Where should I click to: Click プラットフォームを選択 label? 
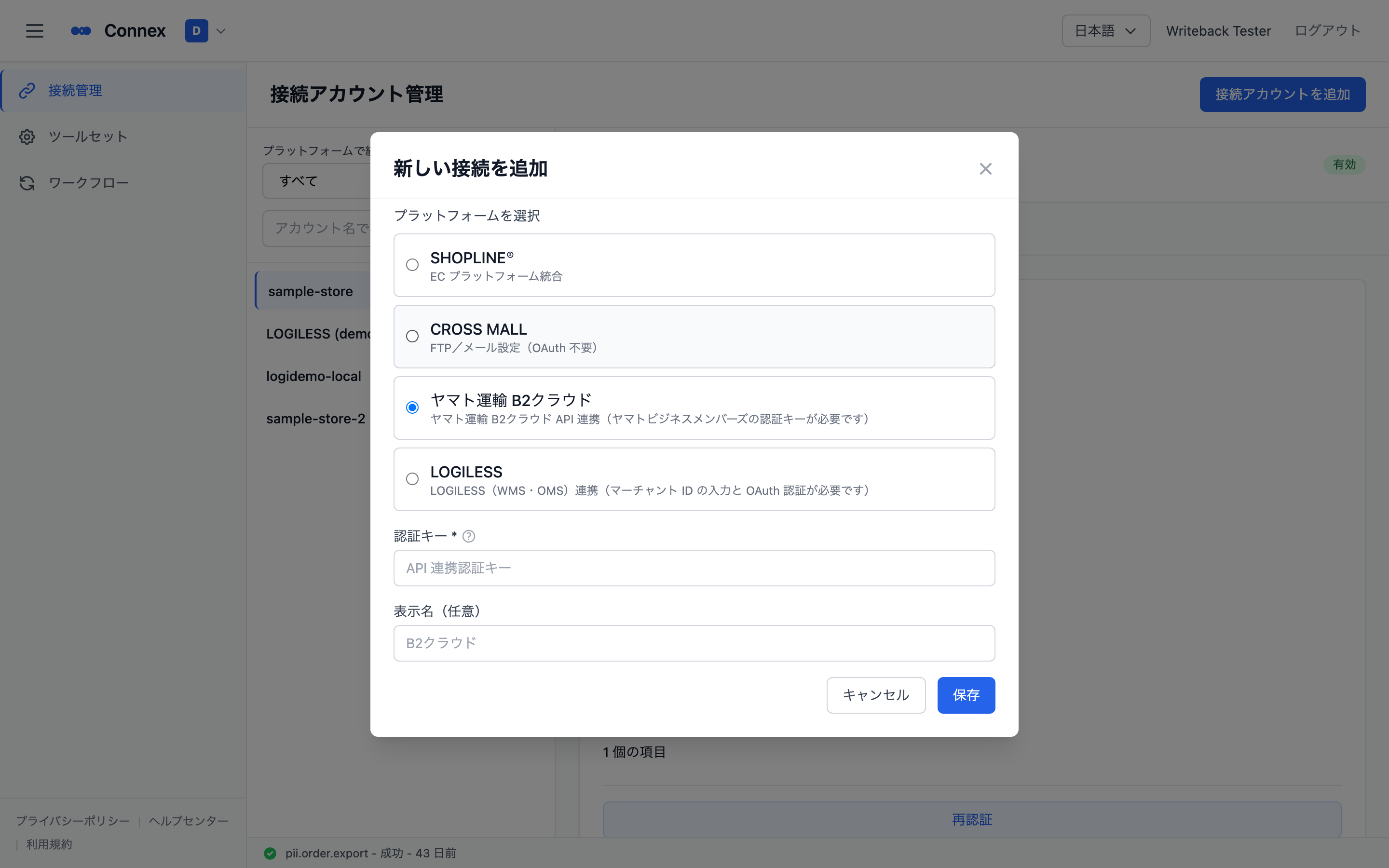click(467, 216)
